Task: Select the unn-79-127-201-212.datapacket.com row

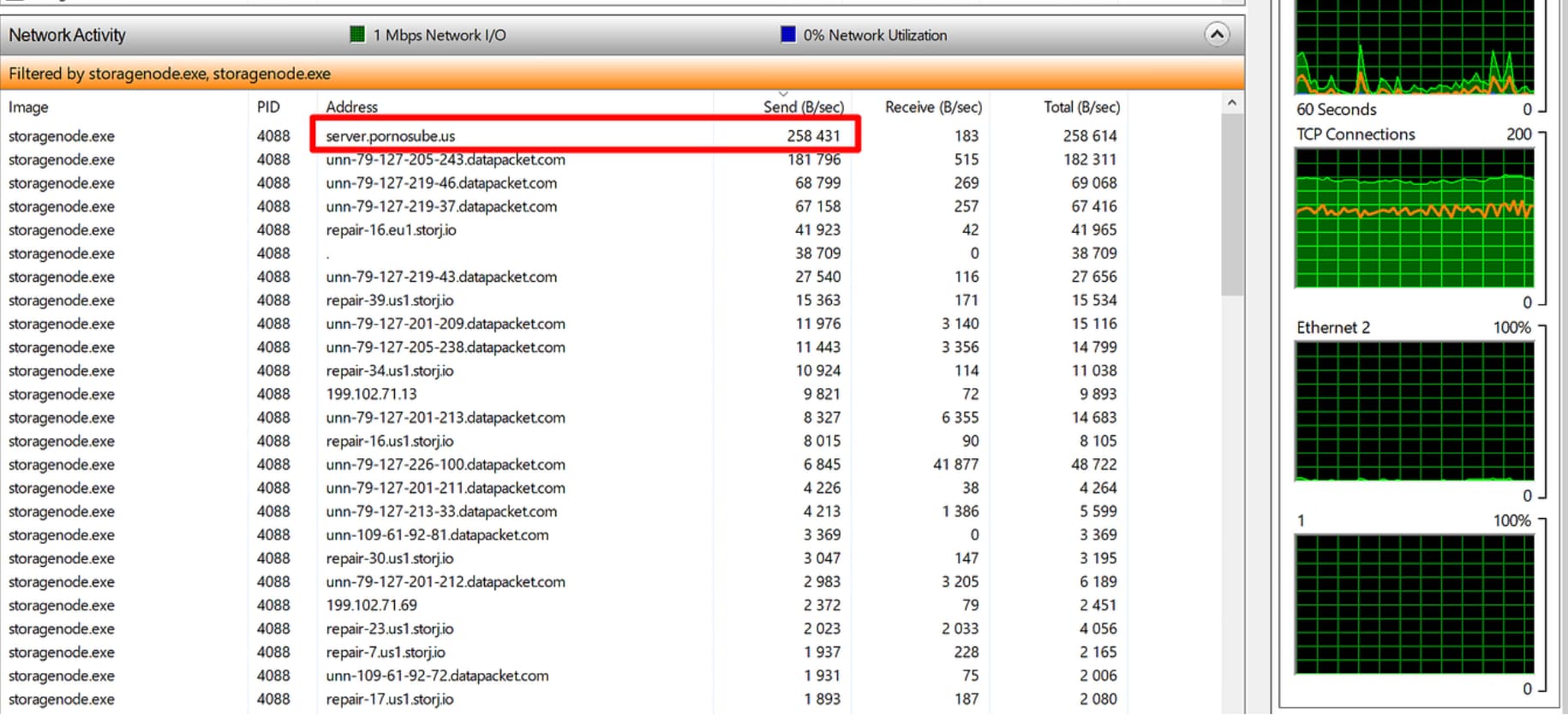Action: 566,581
